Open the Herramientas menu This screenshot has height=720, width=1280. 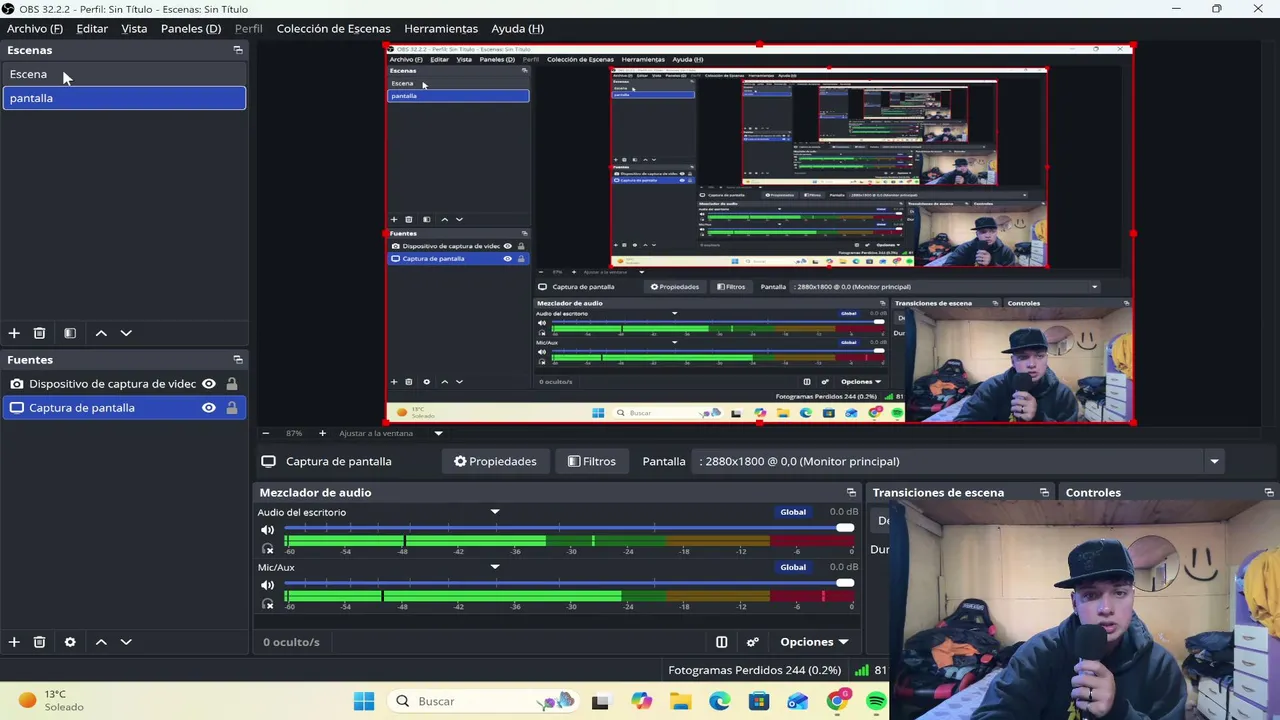pos(441,29)
